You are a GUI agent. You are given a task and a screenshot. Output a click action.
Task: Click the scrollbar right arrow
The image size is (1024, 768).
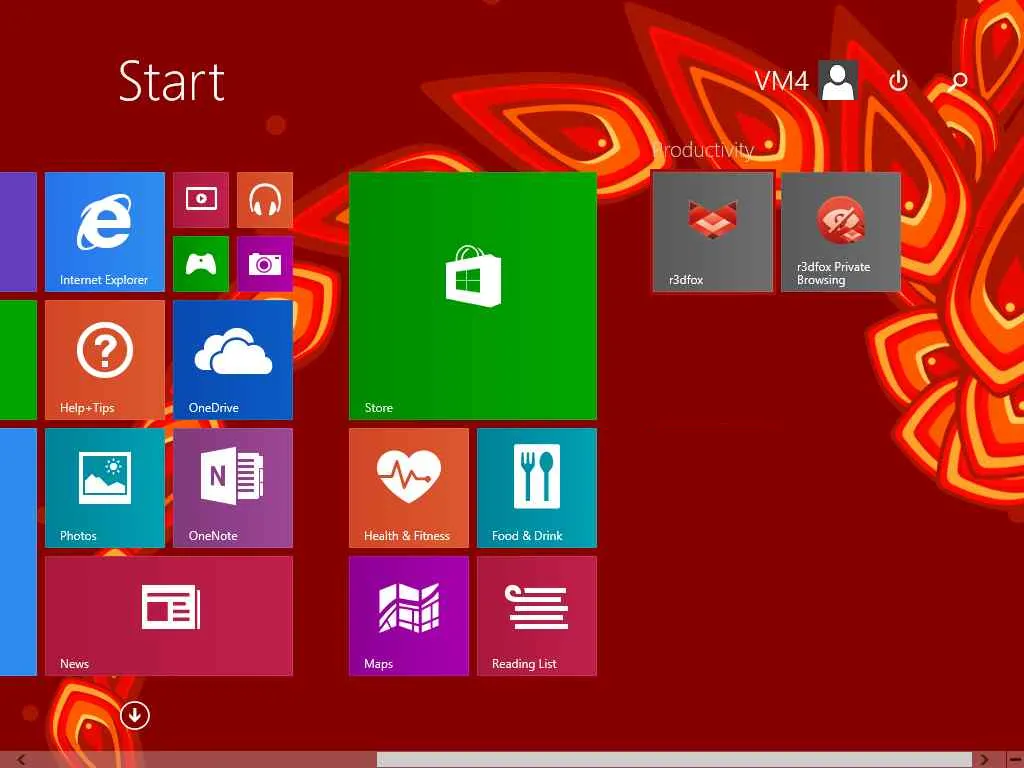[x=985, y=760]
